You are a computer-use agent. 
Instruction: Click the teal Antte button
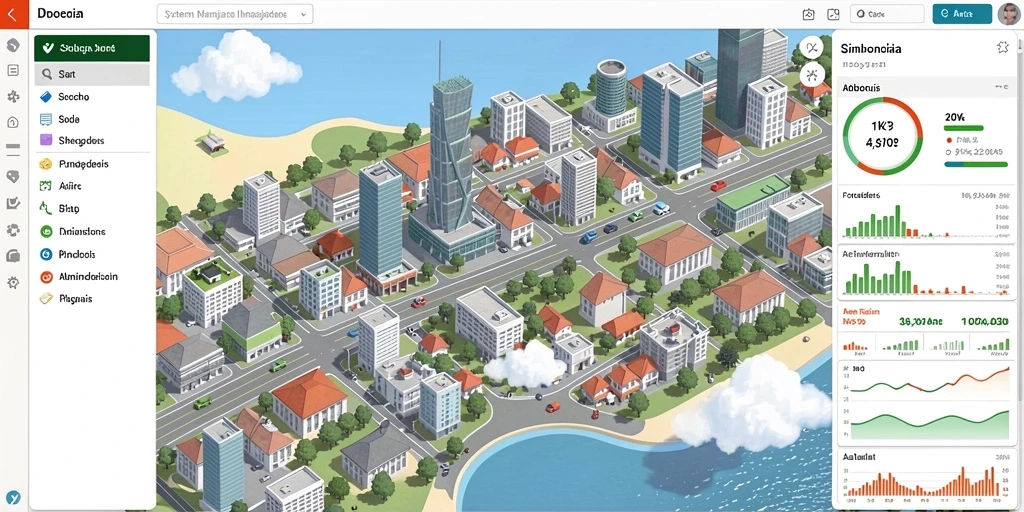pos(962,14)
